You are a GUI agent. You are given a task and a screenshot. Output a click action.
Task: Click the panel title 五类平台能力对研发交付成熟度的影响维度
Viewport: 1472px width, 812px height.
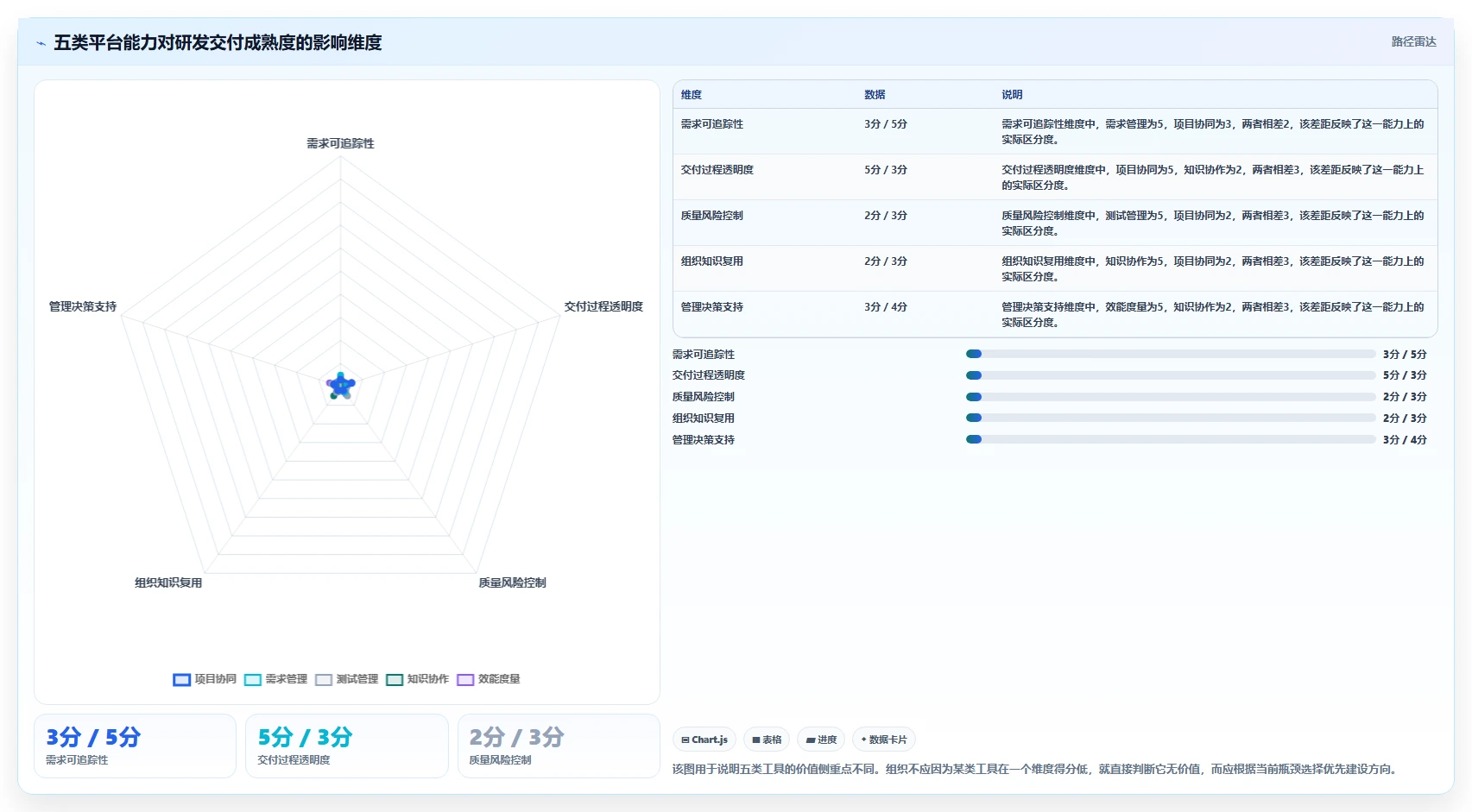point(218,42)
